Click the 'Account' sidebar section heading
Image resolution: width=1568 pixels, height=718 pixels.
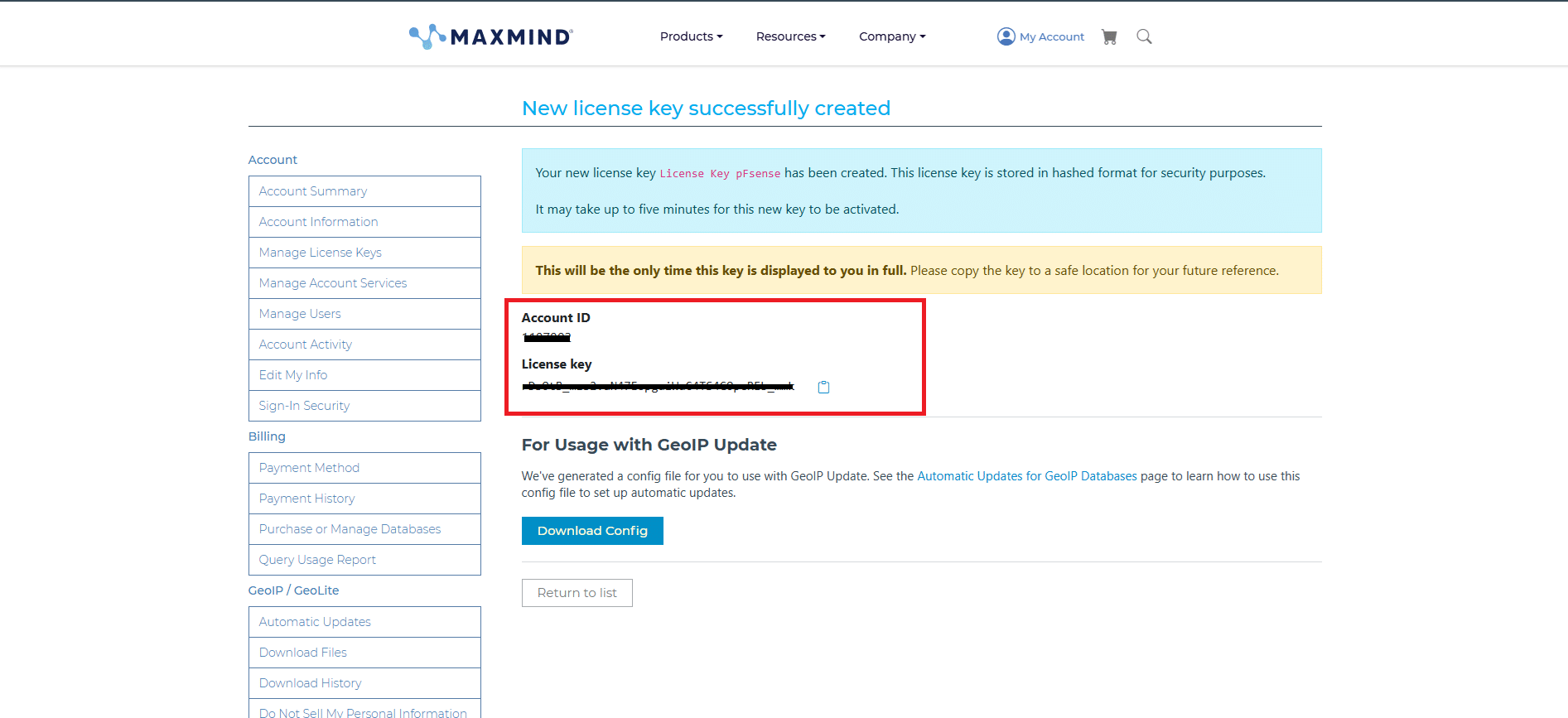[273, 160]
